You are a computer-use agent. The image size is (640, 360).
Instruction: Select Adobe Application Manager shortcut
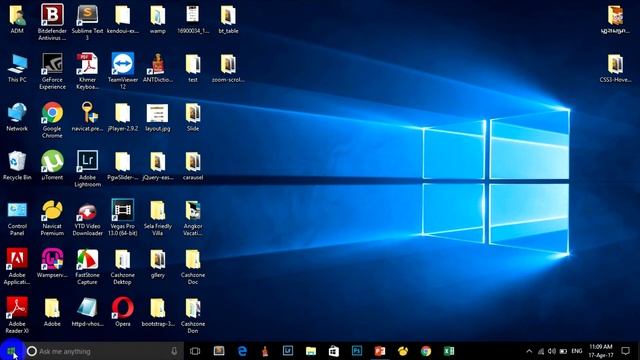[x=17, y=266]
